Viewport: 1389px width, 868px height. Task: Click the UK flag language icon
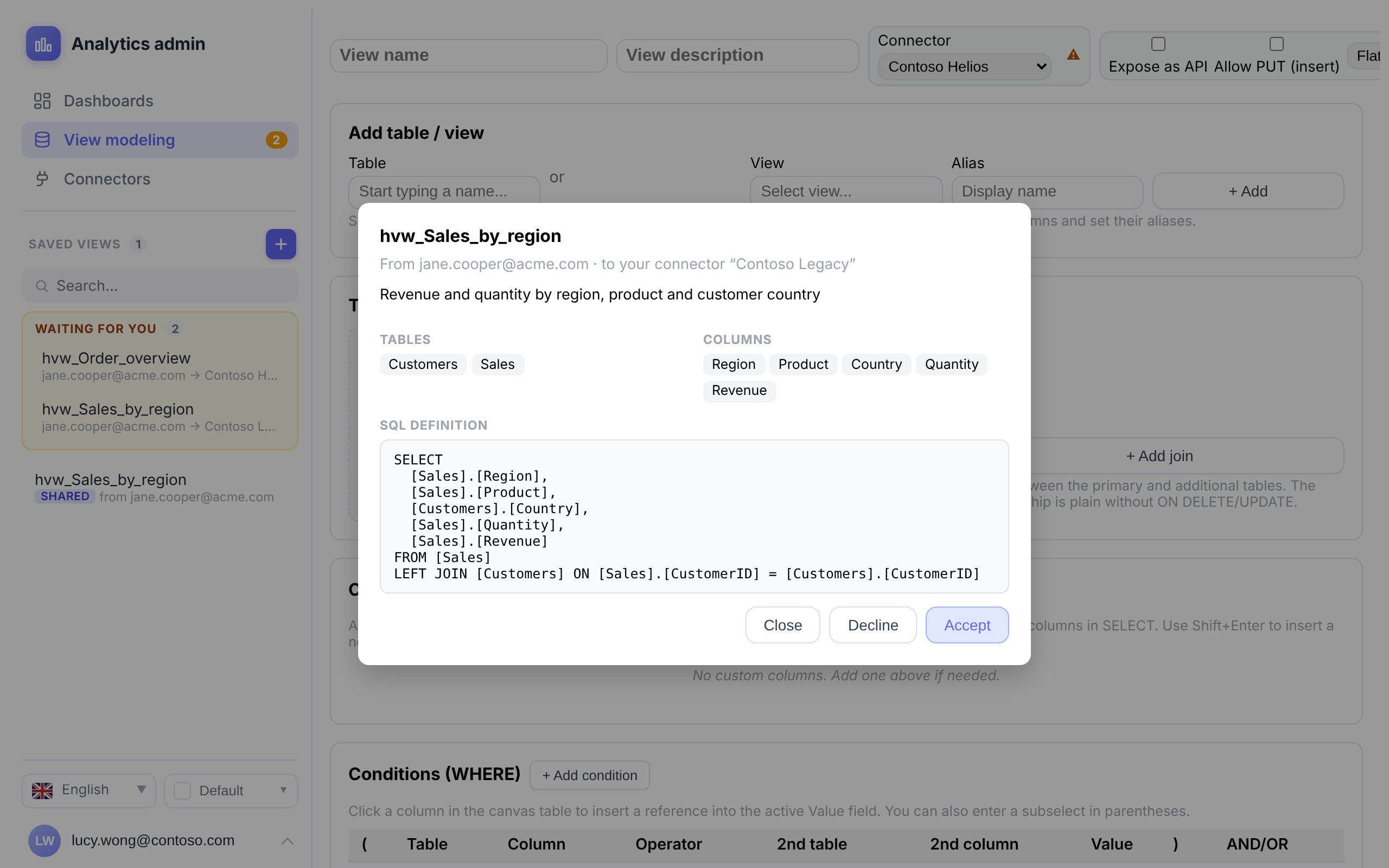point(42,790)
